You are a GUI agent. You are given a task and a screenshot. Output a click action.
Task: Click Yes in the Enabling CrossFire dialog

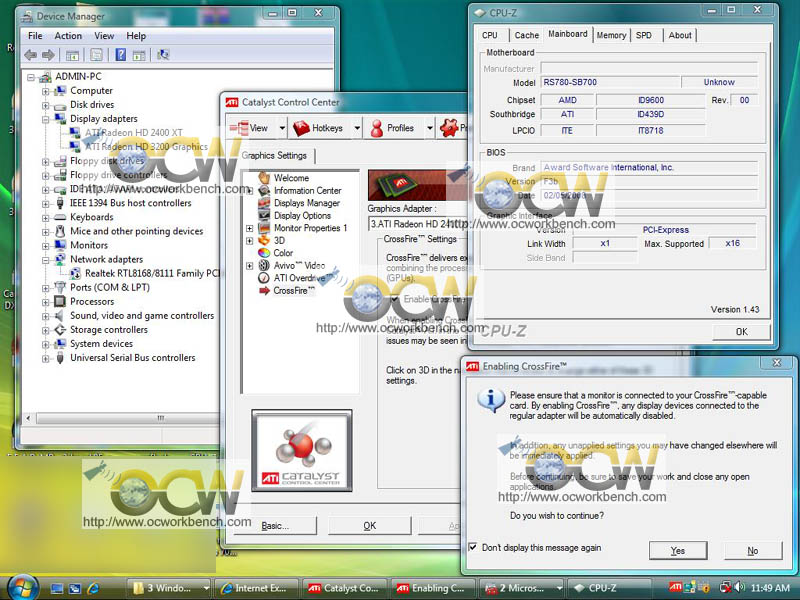(x=678, y=551)
